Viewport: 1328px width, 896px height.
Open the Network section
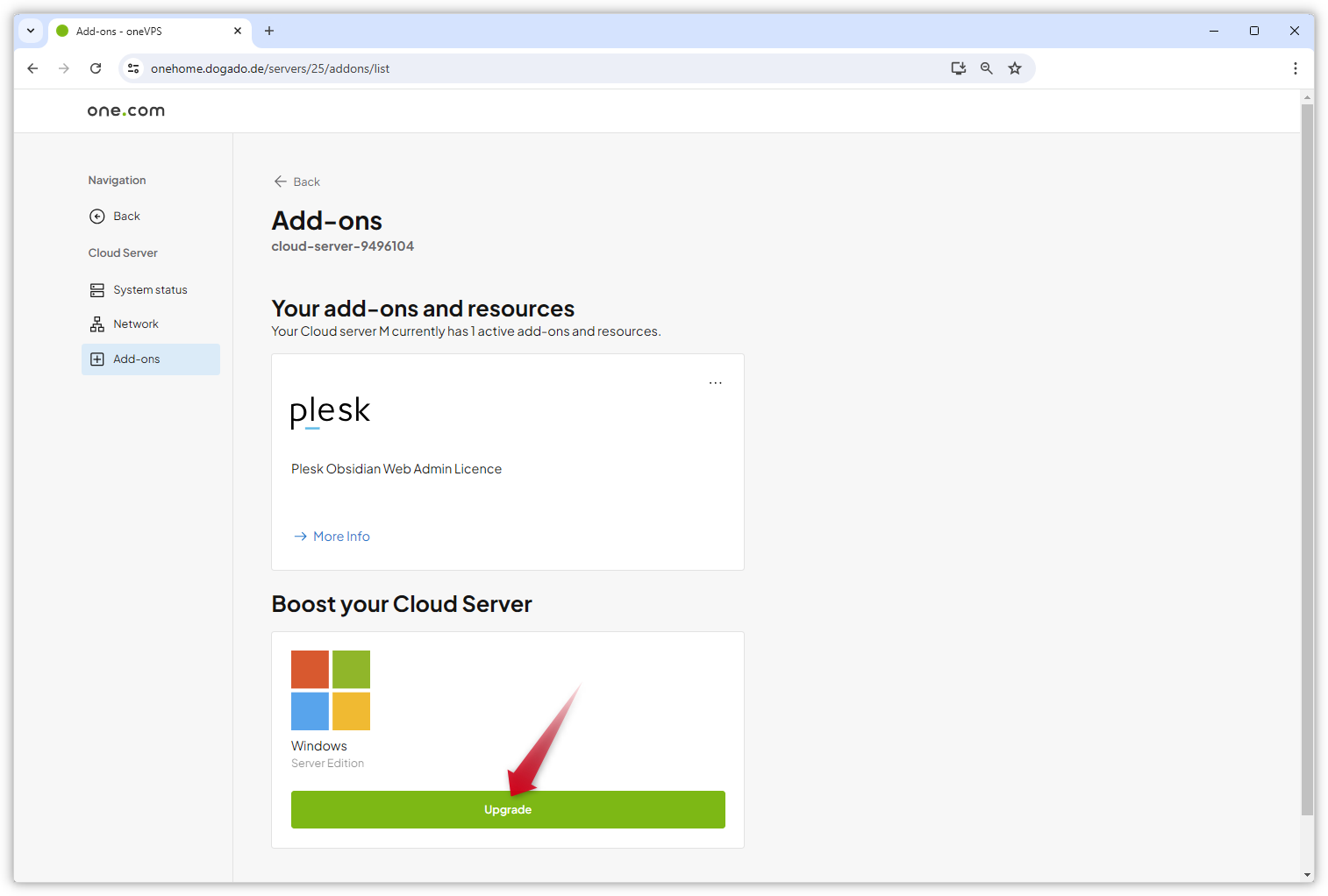pos(136,324)
